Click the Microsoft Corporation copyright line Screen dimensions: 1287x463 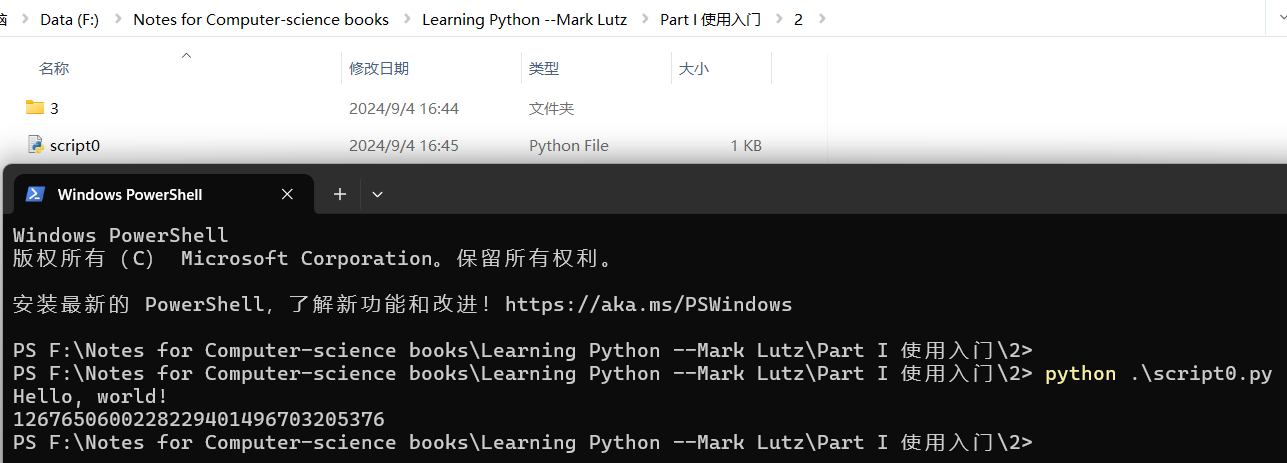coord(312,258)
